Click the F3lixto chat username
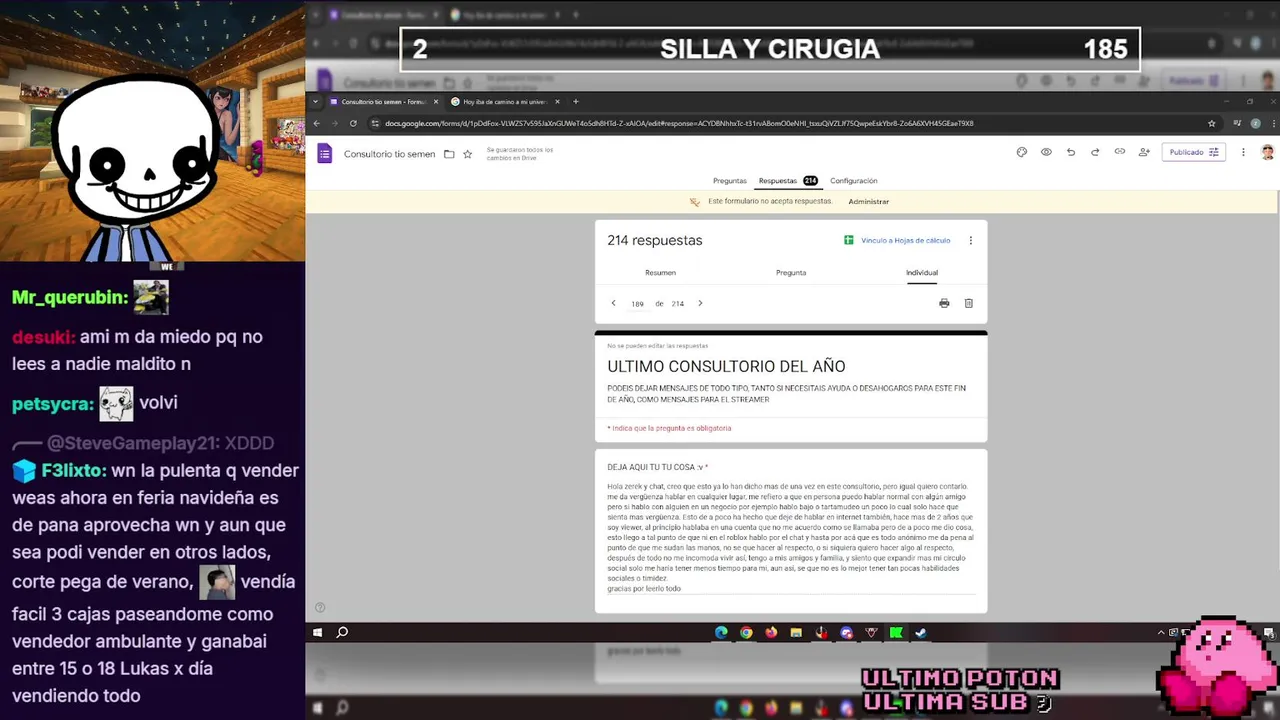The width and height of the screenshot is (1280, 720). pos(74,470)
